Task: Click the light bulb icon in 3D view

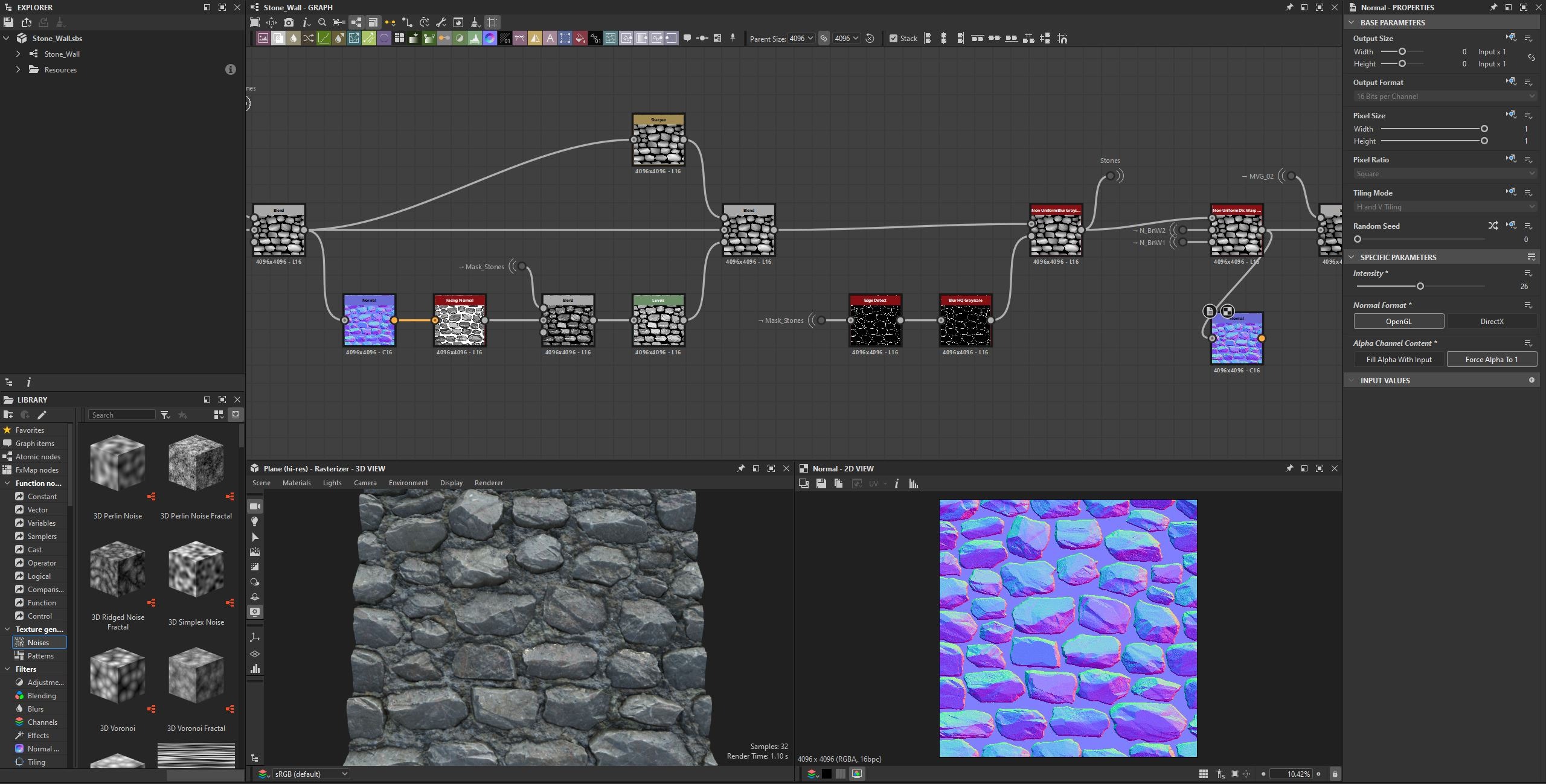Action: (255, 521)
